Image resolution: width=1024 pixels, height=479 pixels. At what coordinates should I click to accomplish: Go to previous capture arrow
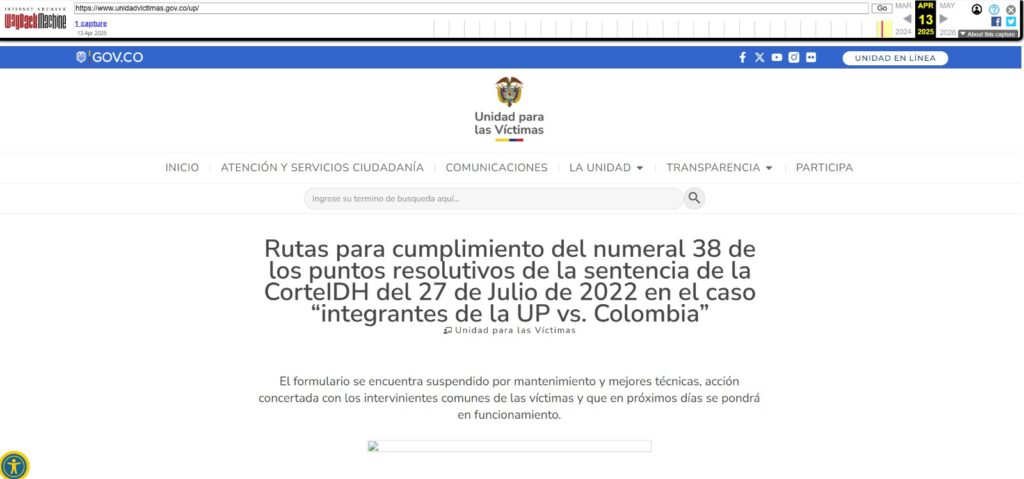click(x=906, y=19)
